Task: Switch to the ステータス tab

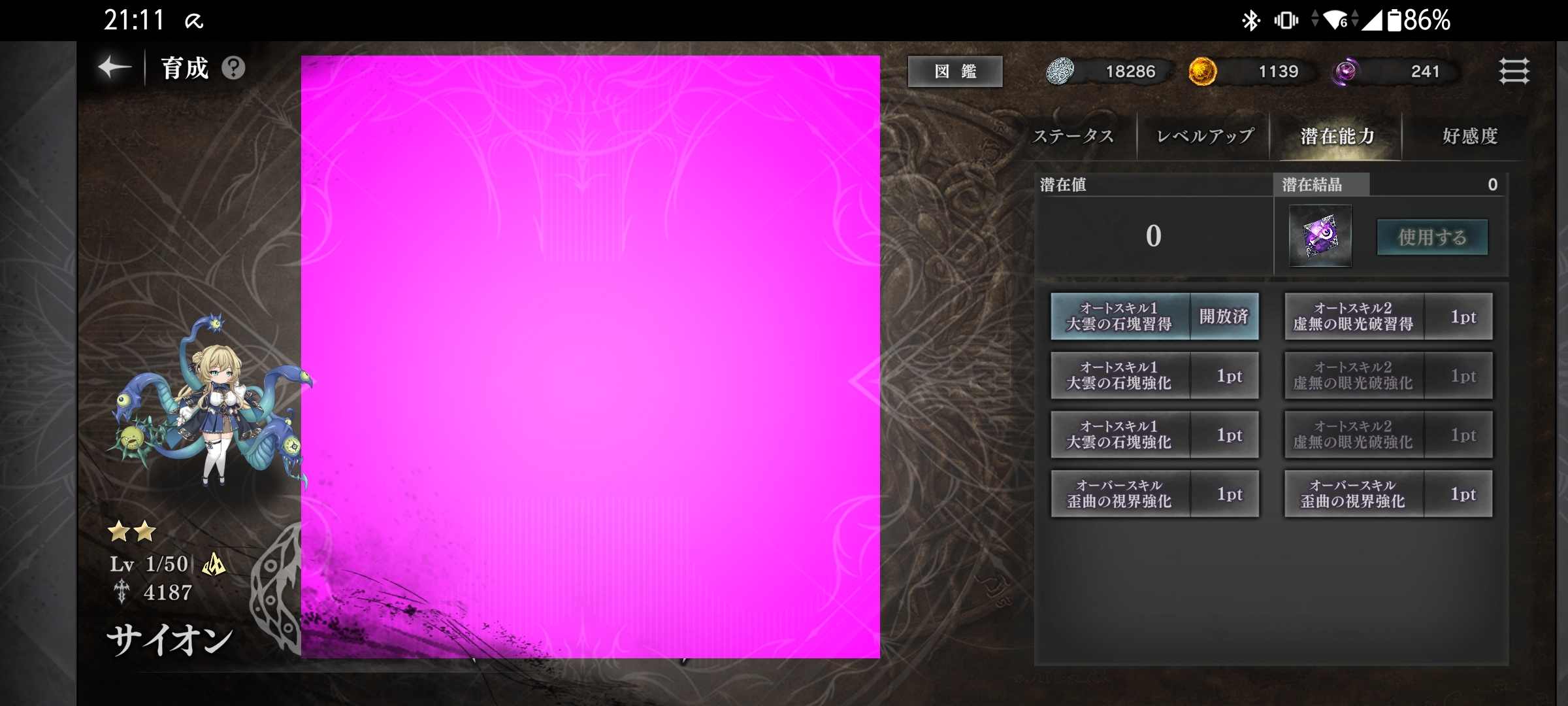Action: [x=1073, y=136]
